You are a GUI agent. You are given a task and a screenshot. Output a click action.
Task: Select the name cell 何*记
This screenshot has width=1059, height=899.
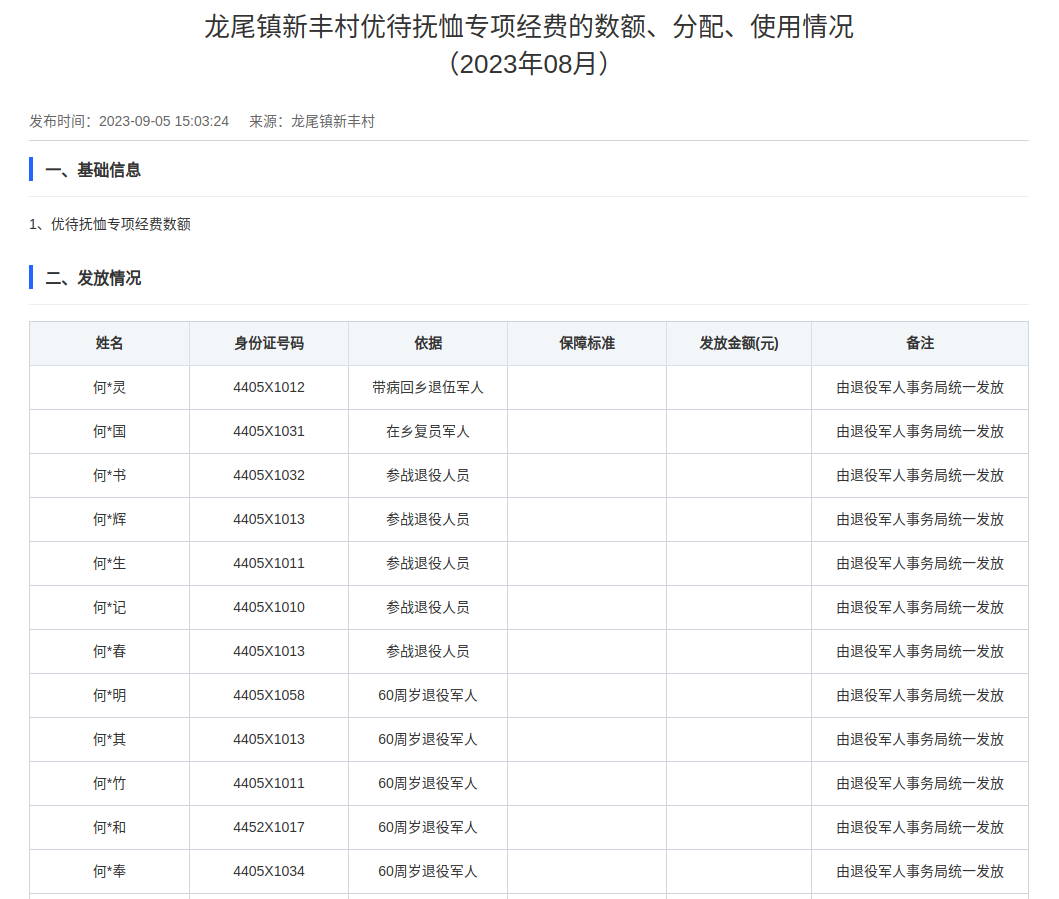pos(109,607)
